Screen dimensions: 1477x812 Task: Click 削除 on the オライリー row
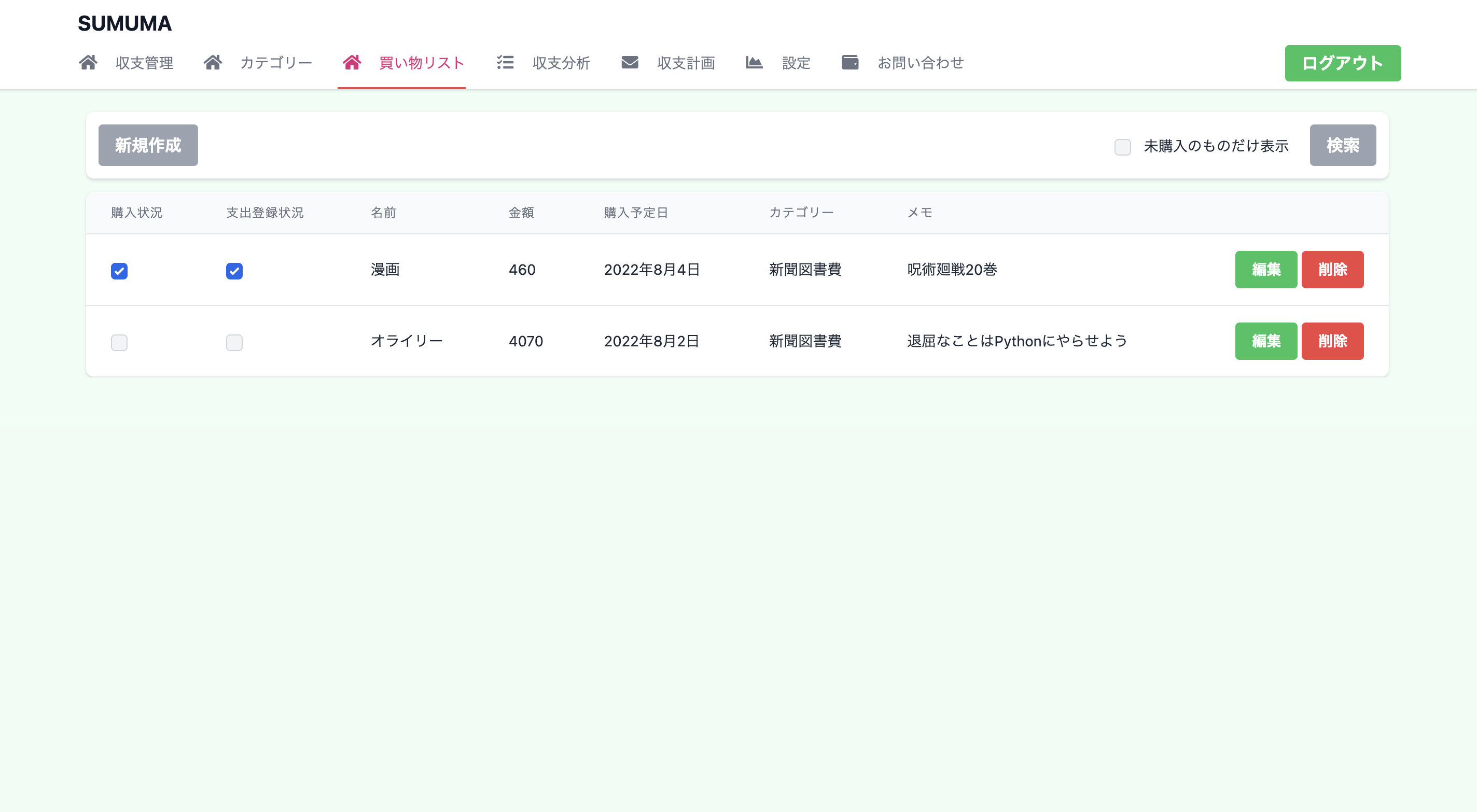click(1332, 341)
